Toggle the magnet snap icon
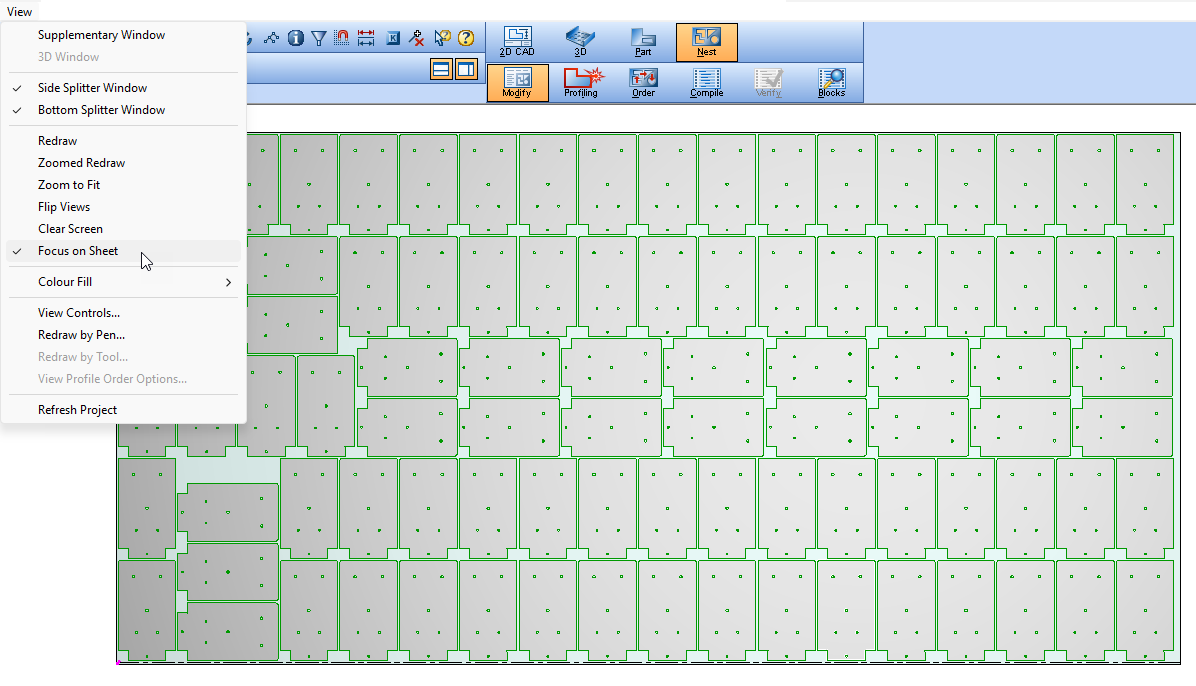Image resolution: width=1196 pixels, height=686 pixels. (342, 38)
